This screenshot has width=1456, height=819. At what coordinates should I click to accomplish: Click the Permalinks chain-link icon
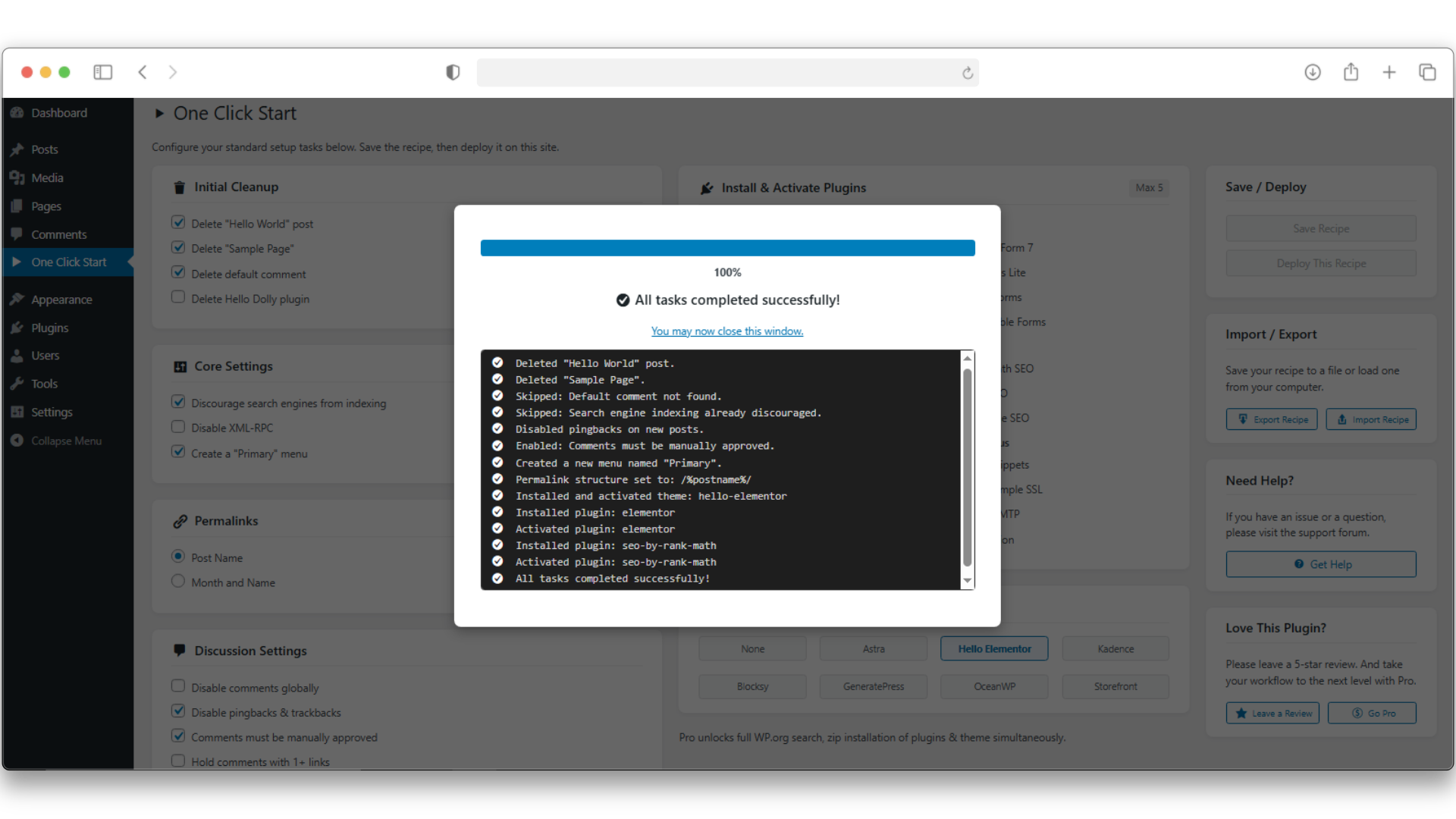180,521
